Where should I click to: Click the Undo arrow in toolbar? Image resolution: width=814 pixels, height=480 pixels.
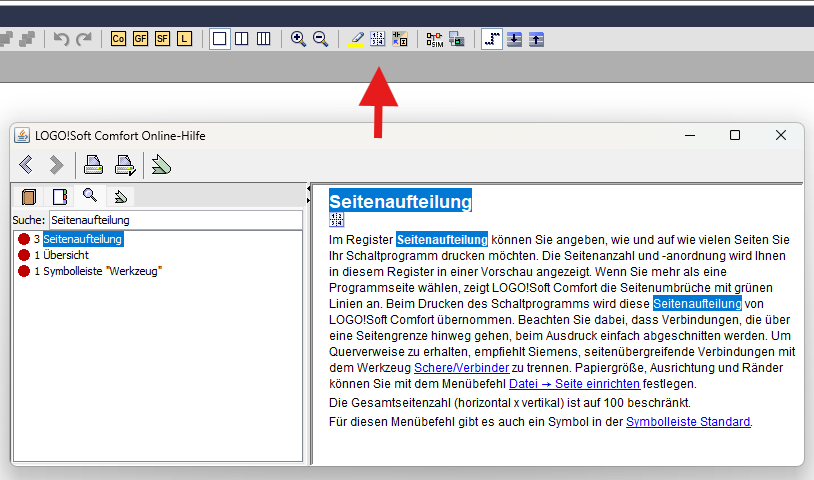(61, 39)
